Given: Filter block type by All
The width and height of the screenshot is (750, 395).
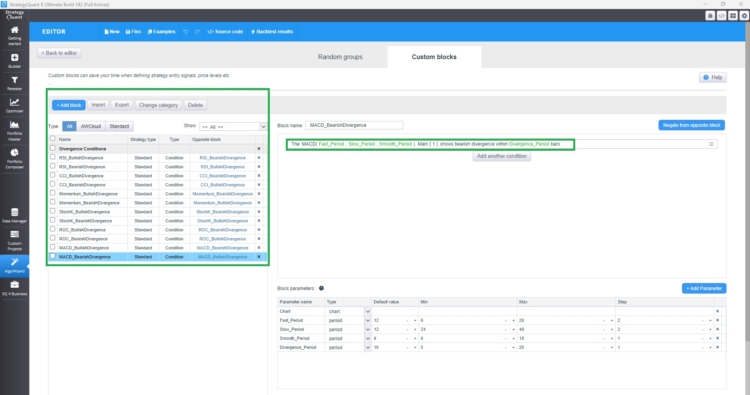Looking at the screenshot, I should point(69,126).
